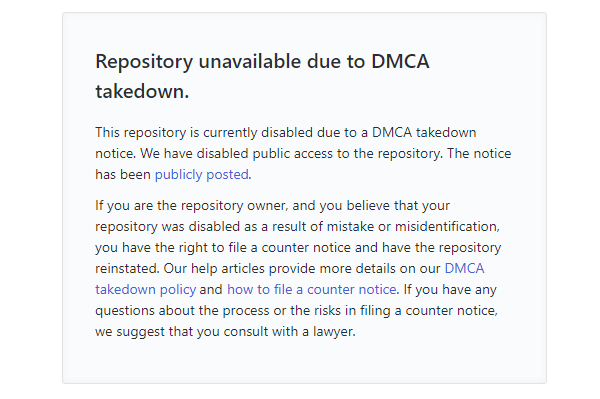Click the word "DMCA" in the blue policy link
The image size is (600, 399).
coord(464,269)
